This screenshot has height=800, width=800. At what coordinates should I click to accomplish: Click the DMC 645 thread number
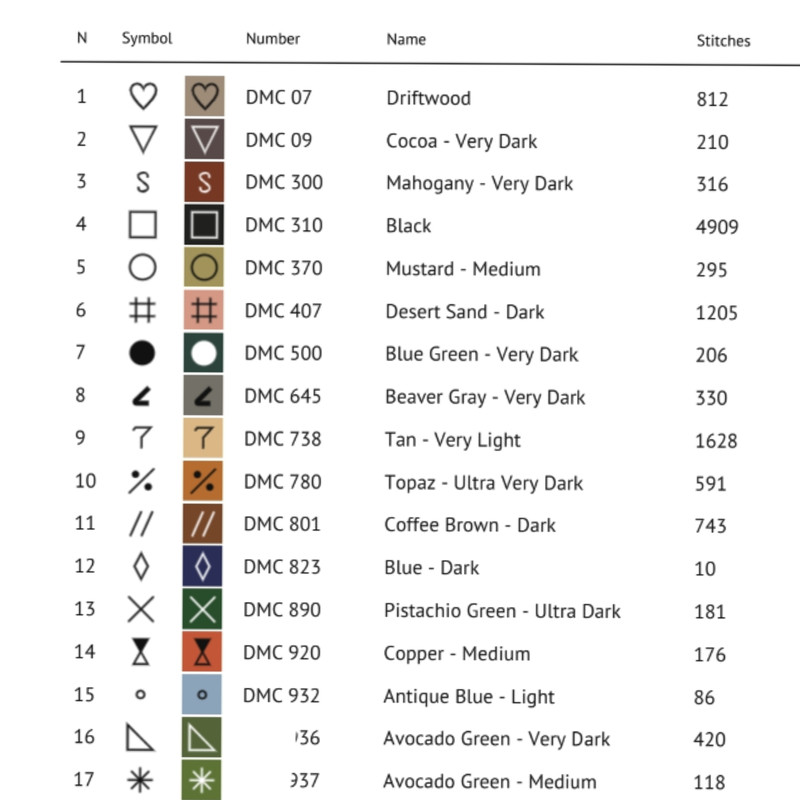283,396
